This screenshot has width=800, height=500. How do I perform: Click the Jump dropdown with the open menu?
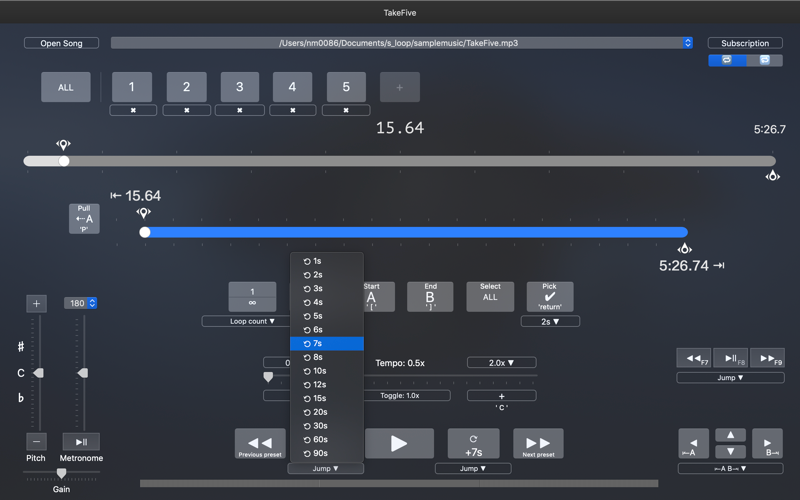coord(326,468)
